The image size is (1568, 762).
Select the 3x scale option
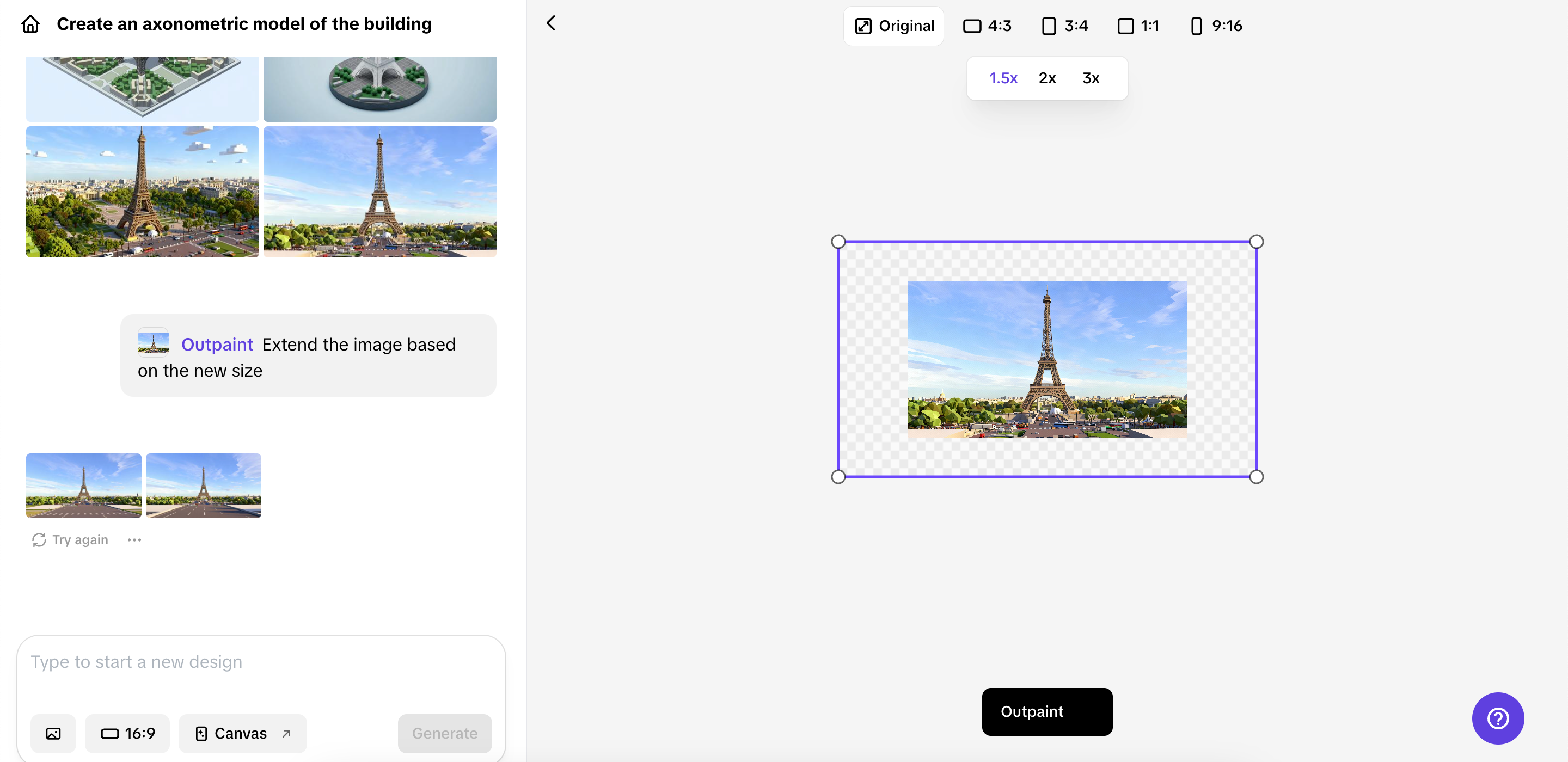(1091, 78)
